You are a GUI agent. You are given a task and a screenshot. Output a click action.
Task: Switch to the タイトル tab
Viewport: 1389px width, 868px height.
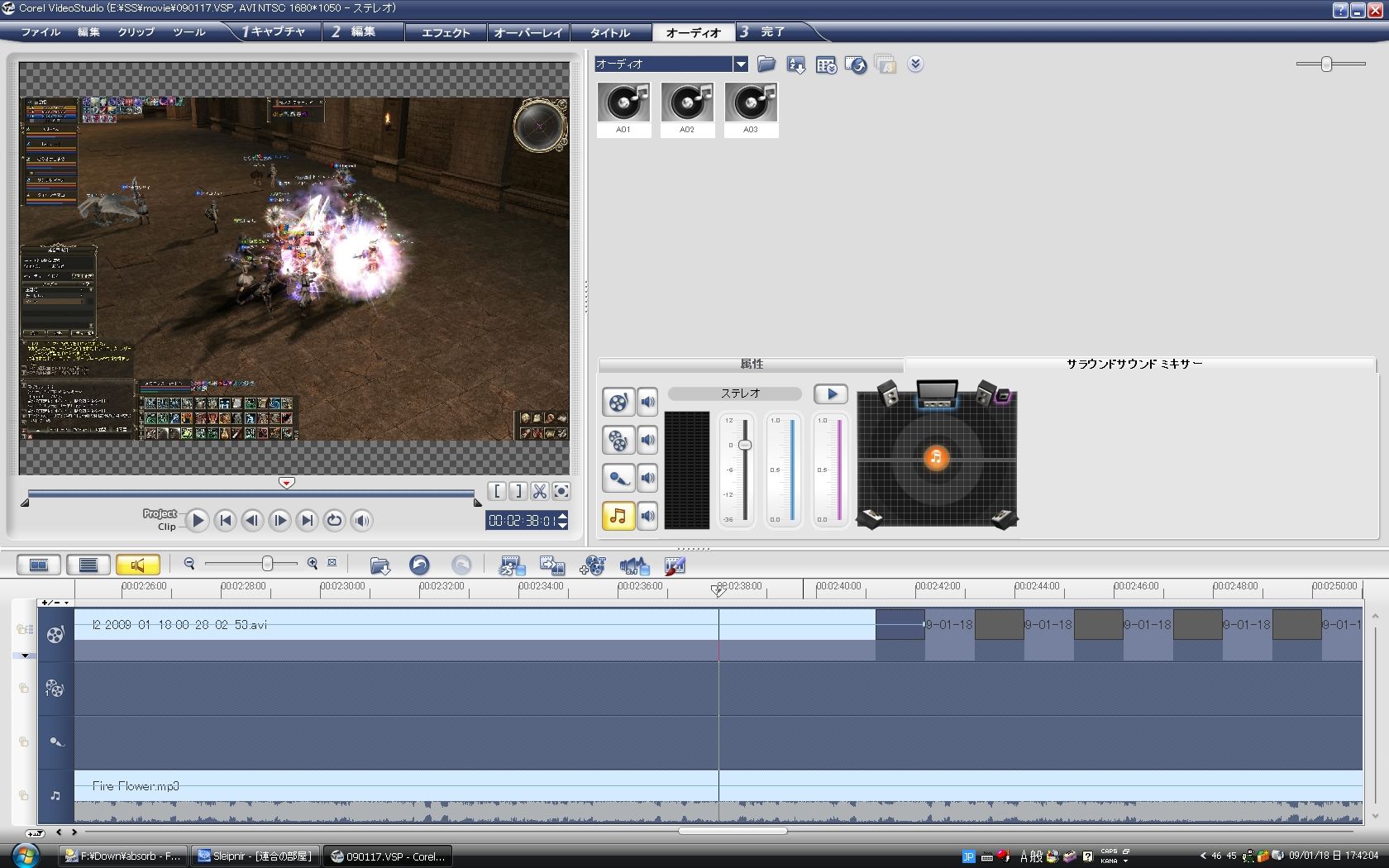610,32
